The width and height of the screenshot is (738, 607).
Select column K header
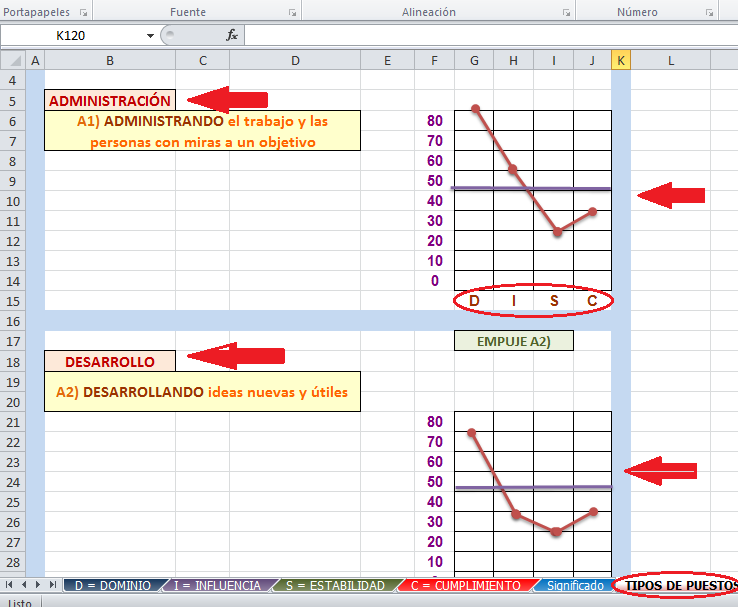pyautogui.click(x=620, y=61)
